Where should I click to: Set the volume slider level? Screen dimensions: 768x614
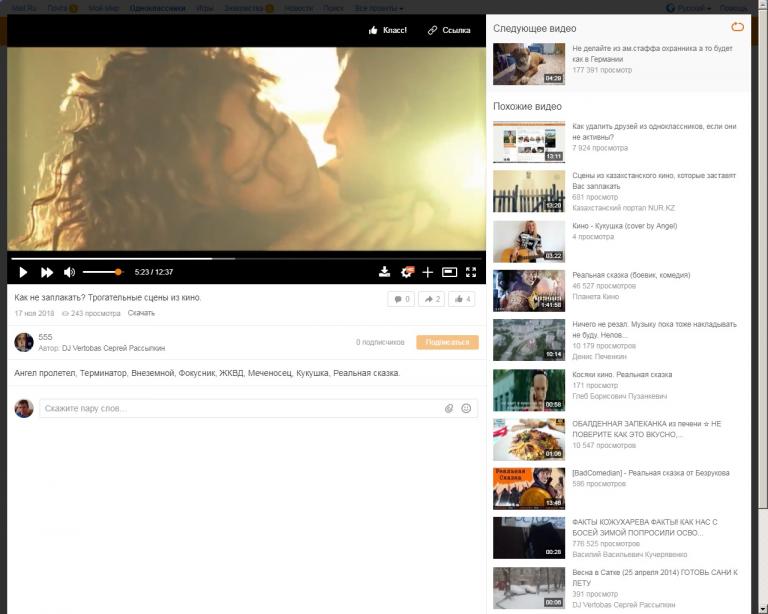click(x=103, y=272)
